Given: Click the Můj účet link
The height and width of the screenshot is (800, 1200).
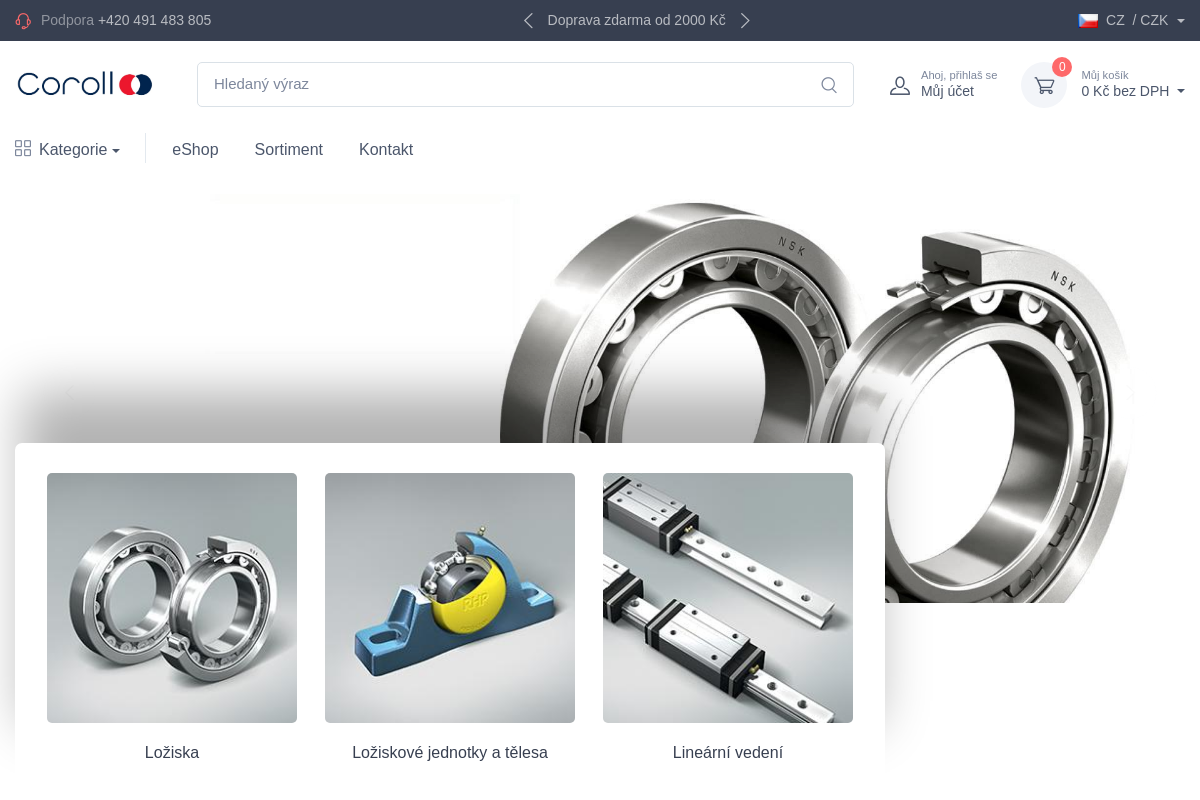Looking at the screenshot, I should (x=947, y=91).
